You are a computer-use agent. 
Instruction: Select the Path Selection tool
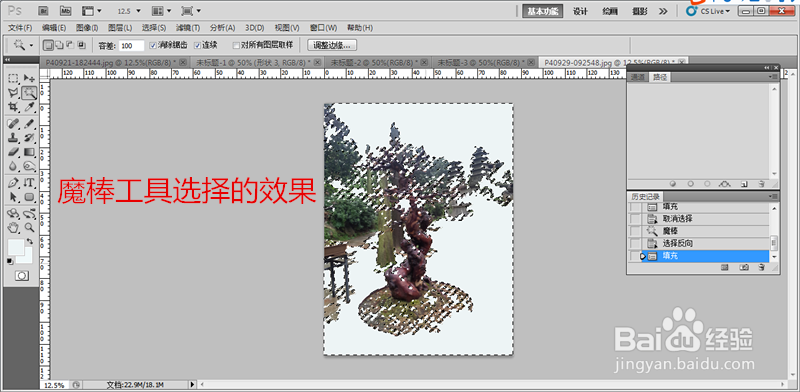click(x=14, y=197)
